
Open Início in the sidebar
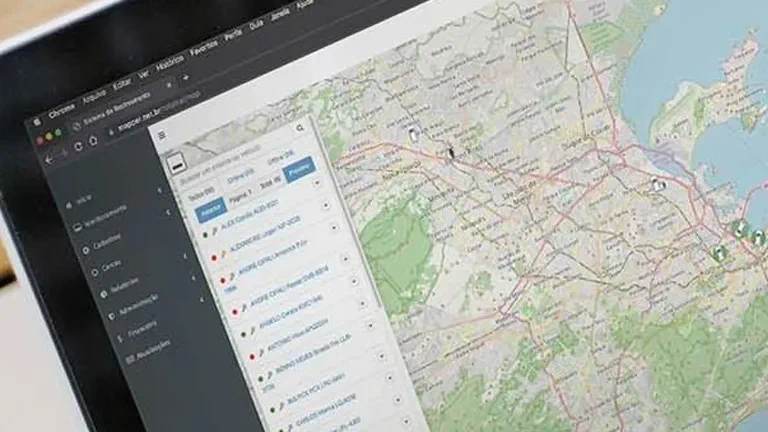tap(84, 200)
